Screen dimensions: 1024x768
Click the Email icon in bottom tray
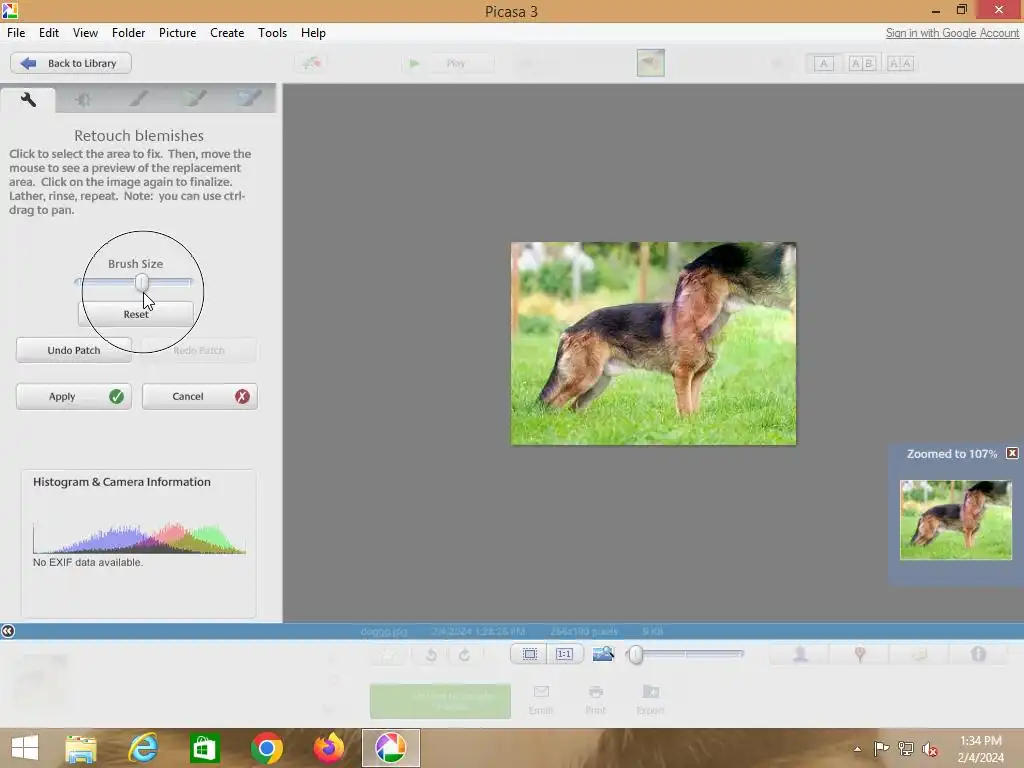coord(541,699)
